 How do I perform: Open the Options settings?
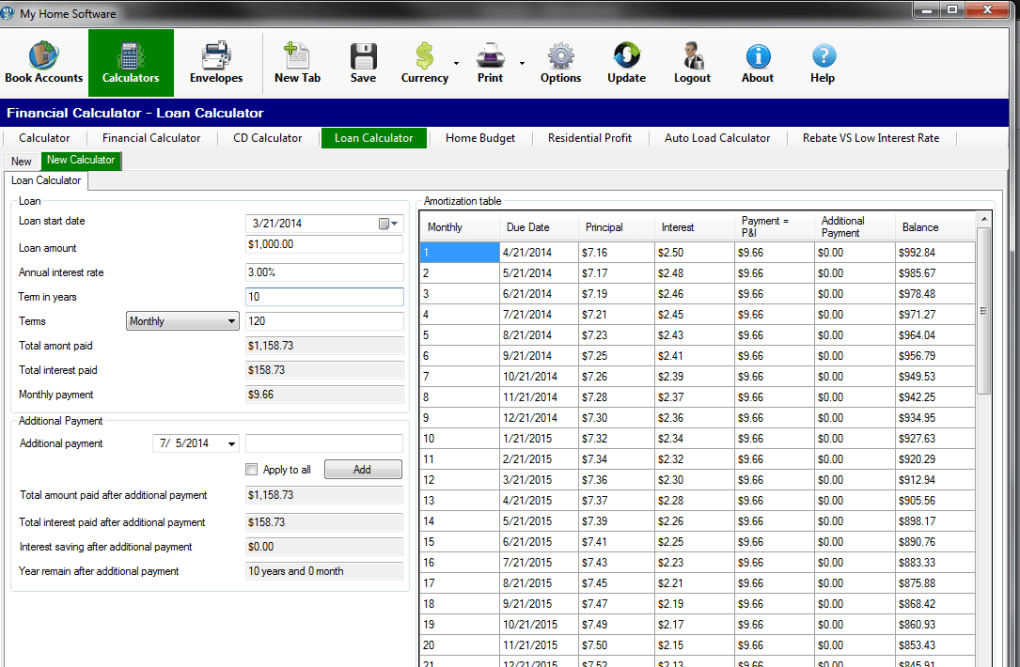(x=560, y=62)
